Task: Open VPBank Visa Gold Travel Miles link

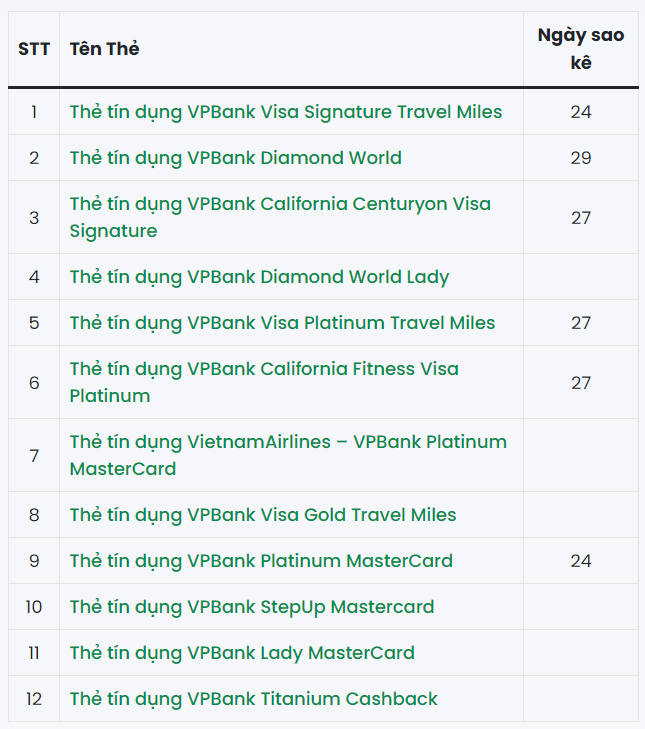Action: (x=263, y=515)
